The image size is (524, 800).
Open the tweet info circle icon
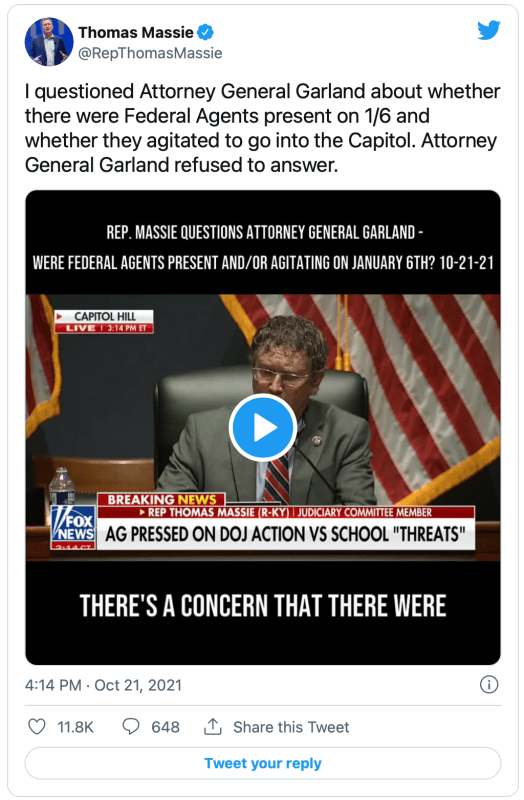489,685
